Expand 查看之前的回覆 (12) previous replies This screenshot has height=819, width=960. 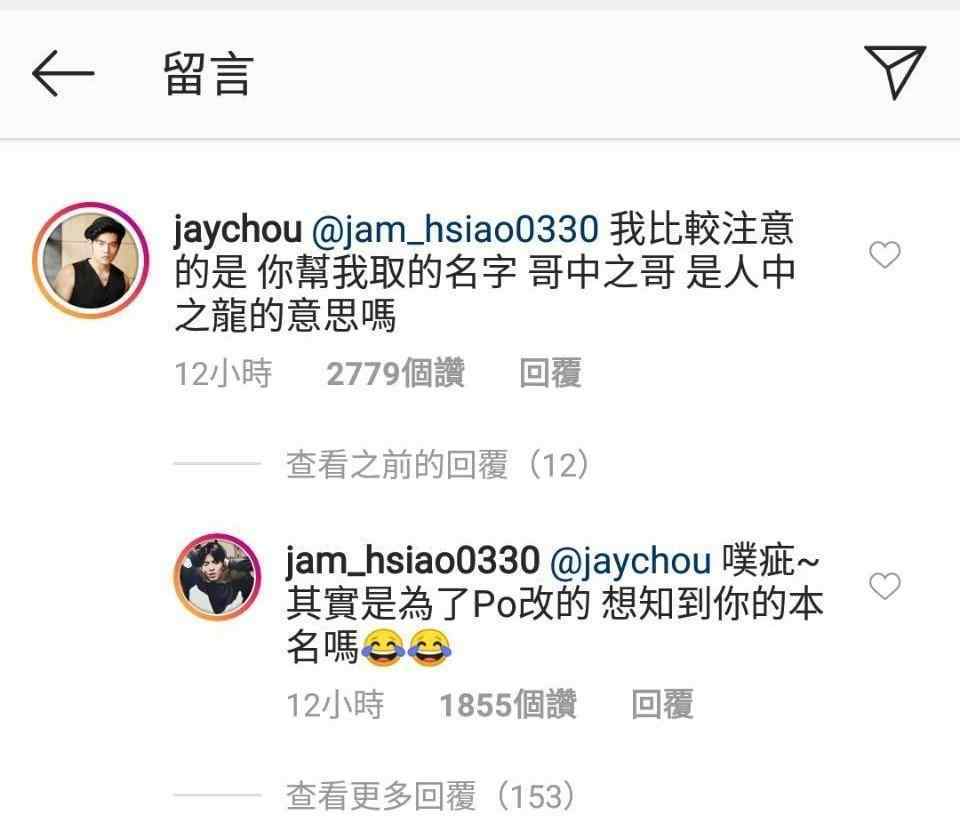coord(438,465)
